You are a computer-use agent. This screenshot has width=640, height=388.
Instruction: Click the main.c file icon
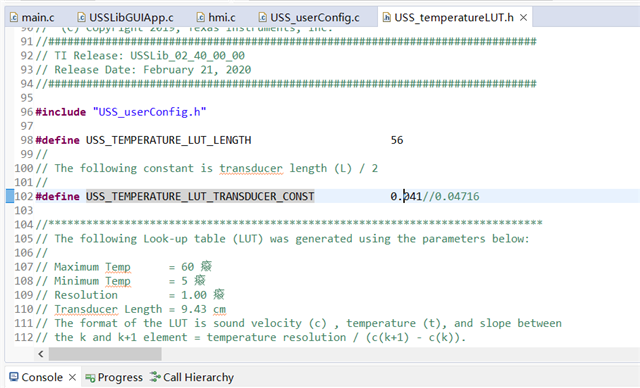pyautogui.click(x=14, y=17)
